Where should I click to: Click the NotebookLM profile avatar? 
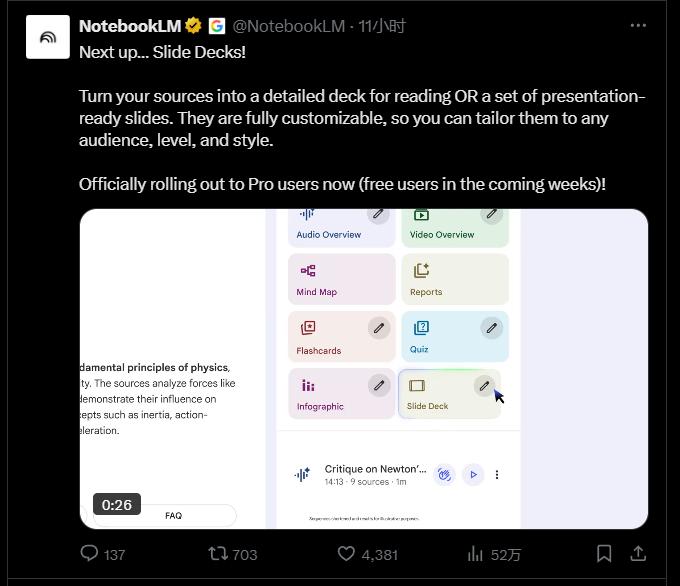coord(47,37)
